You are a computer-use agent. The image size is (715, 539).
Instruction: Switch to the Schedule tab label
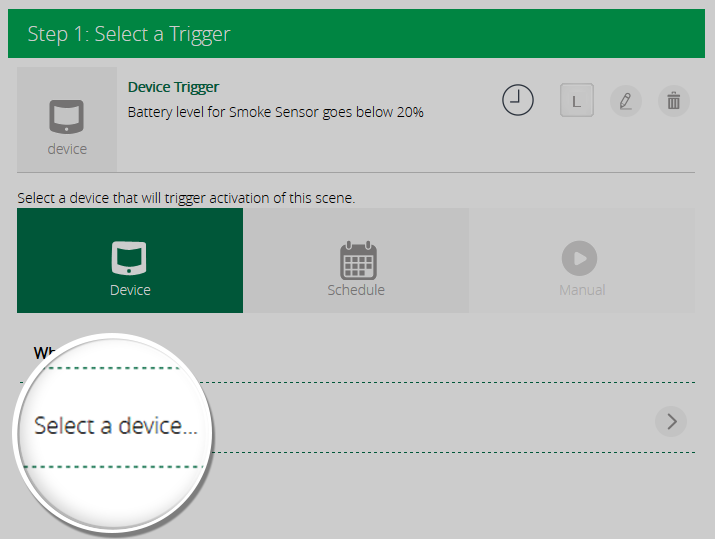[x=356, y=290]
